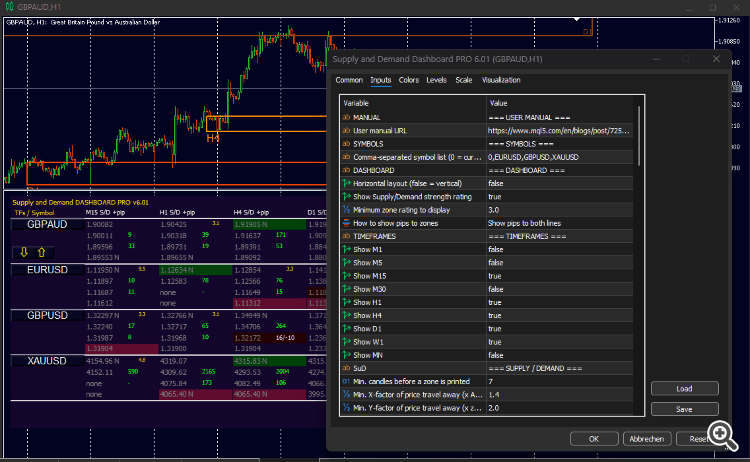This screenshot has width=750, height=462.
Task: Open the Levels tab
Action: click(x=436, y=80)
